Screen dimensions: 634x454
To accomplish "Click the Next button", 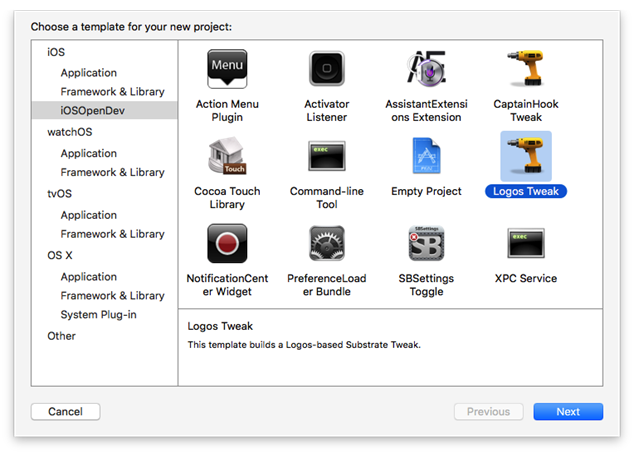I will click(x=568, y=412).
